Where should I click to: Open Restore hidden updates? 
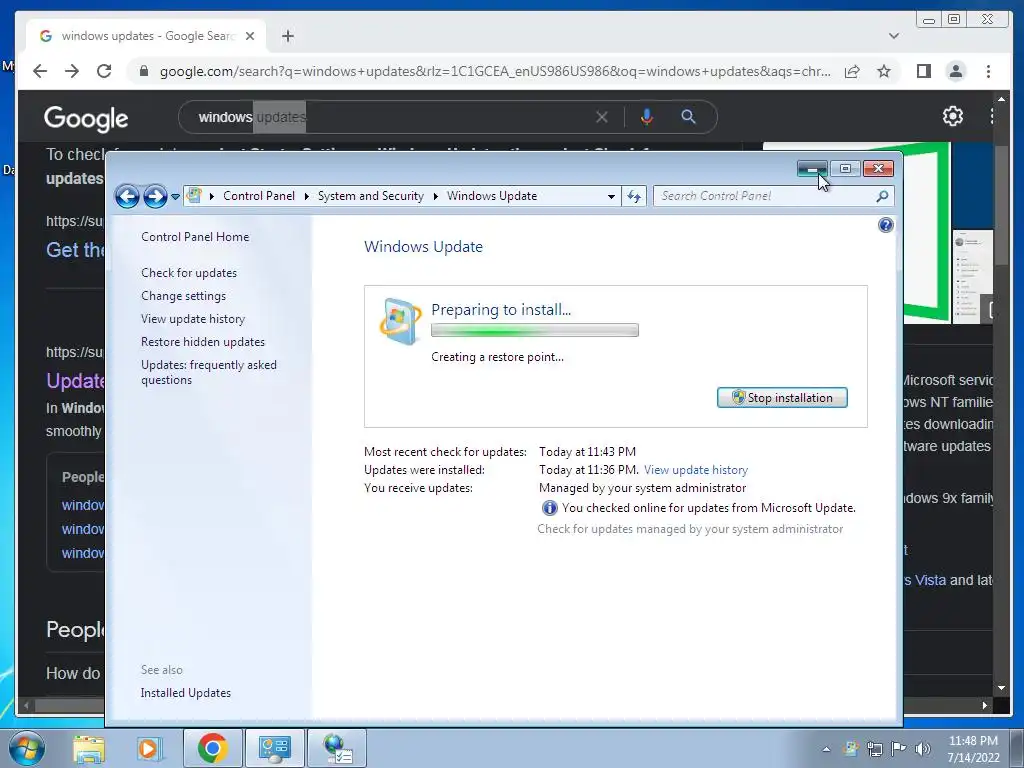[x=202, y=342]
